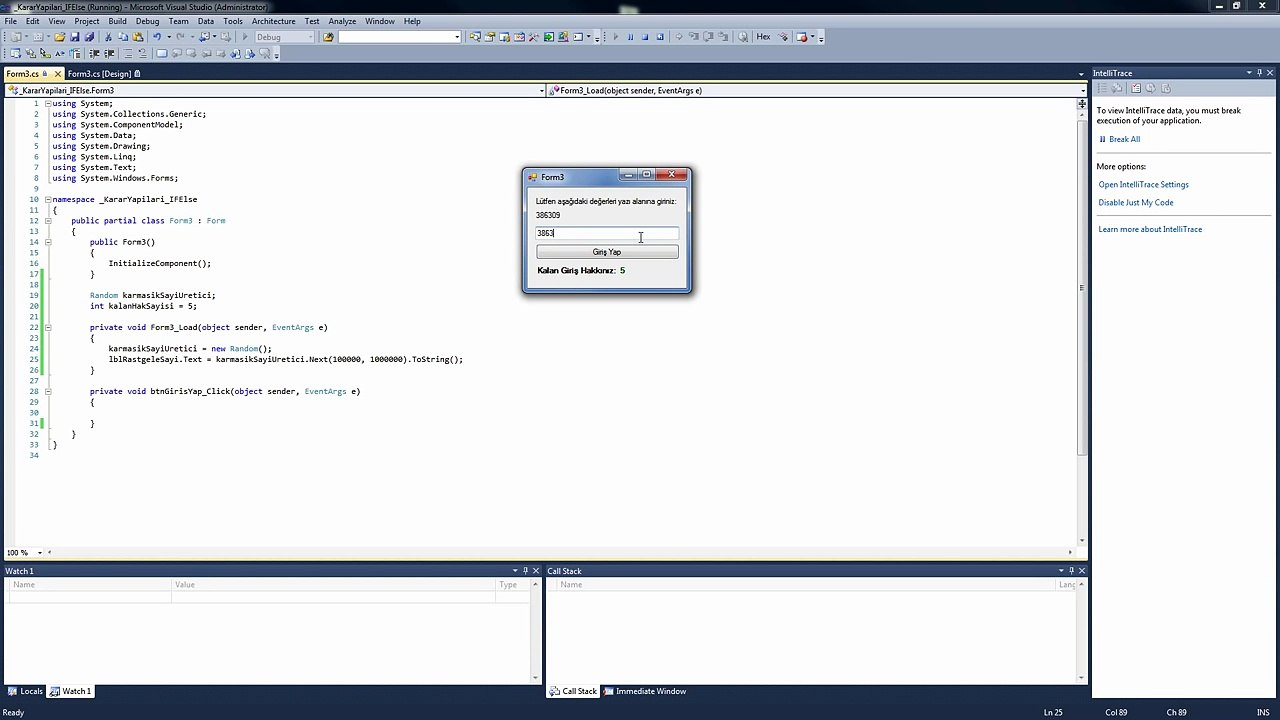Open the Debug menu
The width and height of the screenshot is (1280, 720).
(x=147, y=21)
